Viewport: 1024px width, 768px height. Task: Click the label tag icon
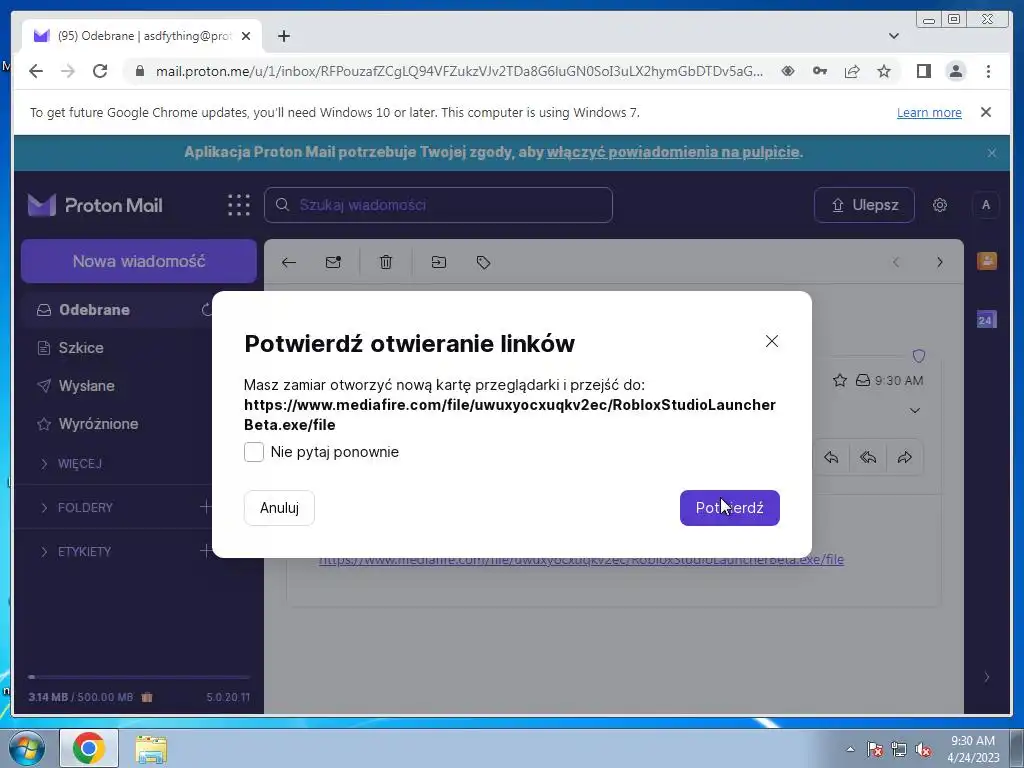[x=483, y=262]
